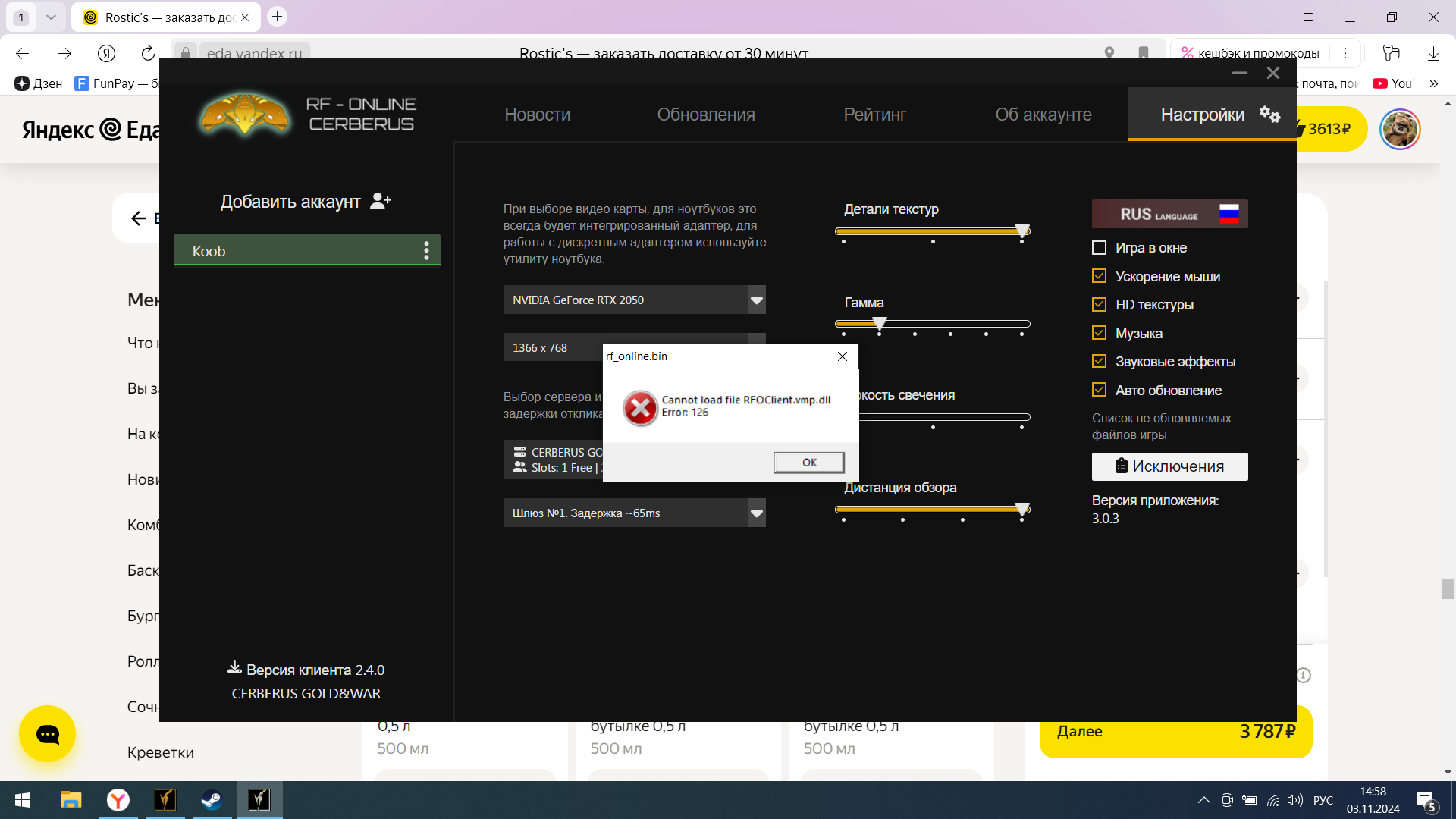Viewport: 1456px width, 819px height.
Task: Open File Explorer from the taskbar
Action: [x=71, y=800]
